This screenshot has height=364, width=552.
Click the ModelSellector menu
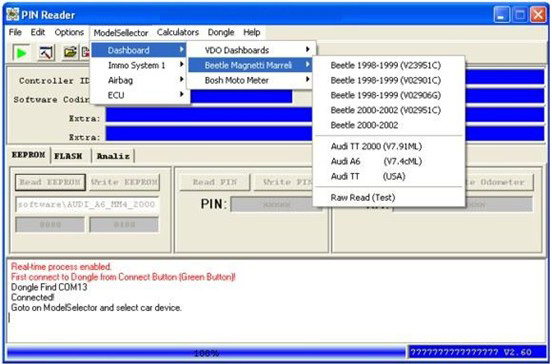pos(121,33)
